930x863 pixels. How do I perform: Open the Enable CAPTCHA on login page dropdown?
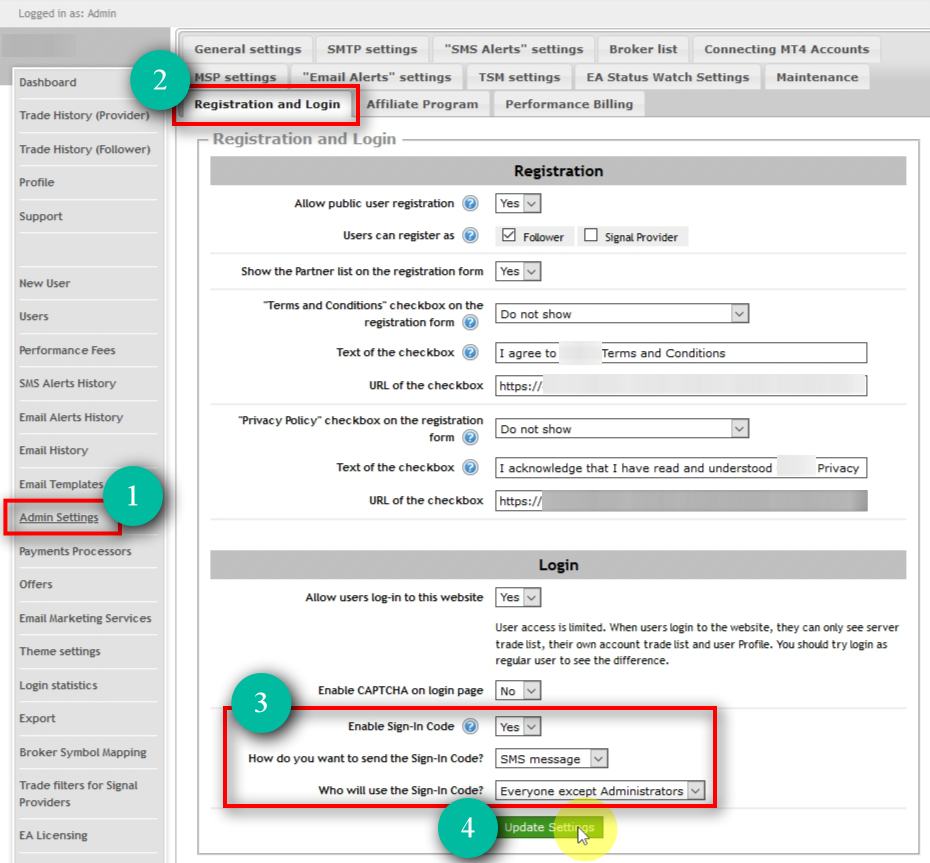(x=518, y=691)
